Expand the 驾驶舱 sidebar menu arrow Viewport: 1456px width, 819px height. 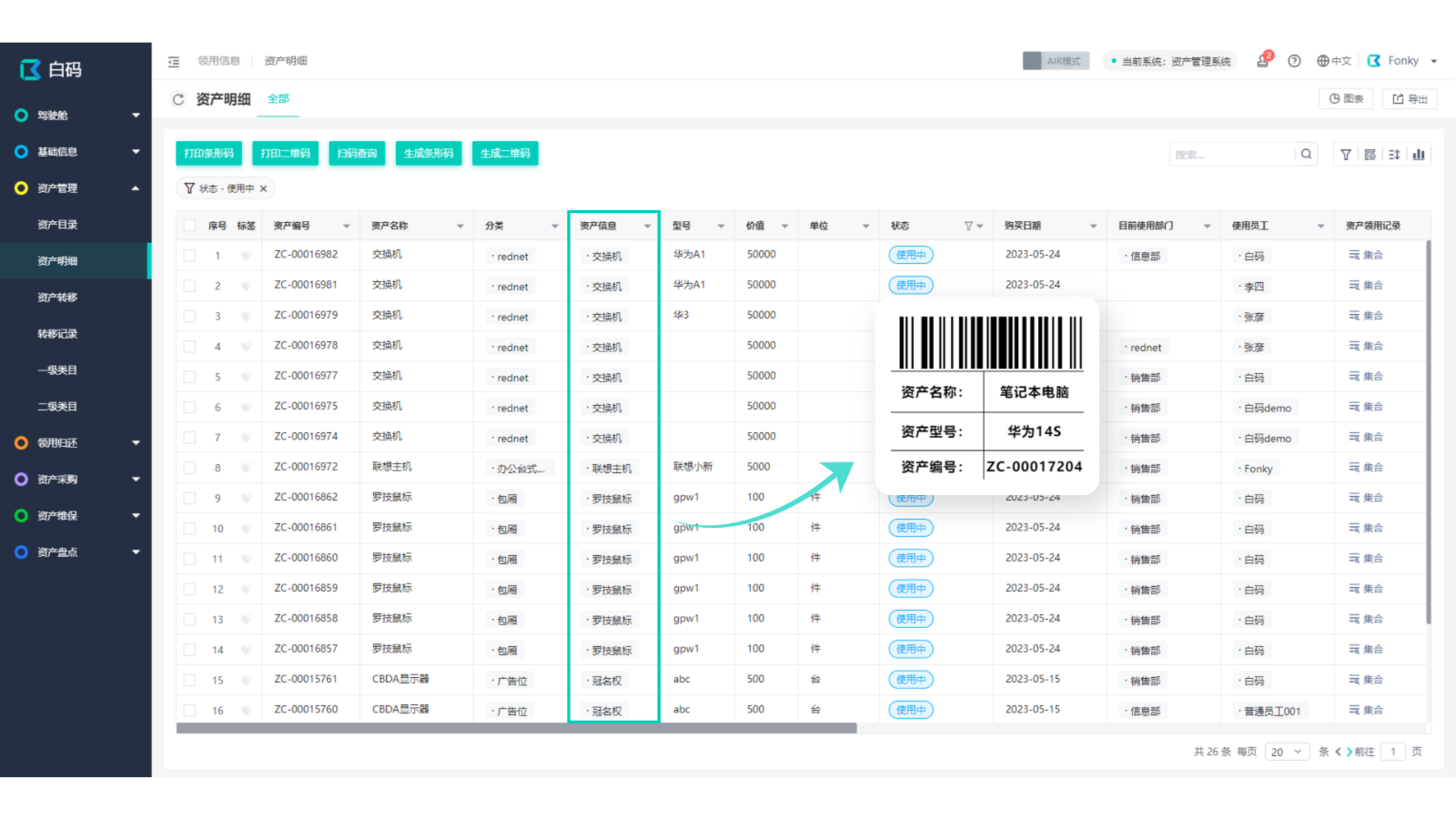pos(136,116)
